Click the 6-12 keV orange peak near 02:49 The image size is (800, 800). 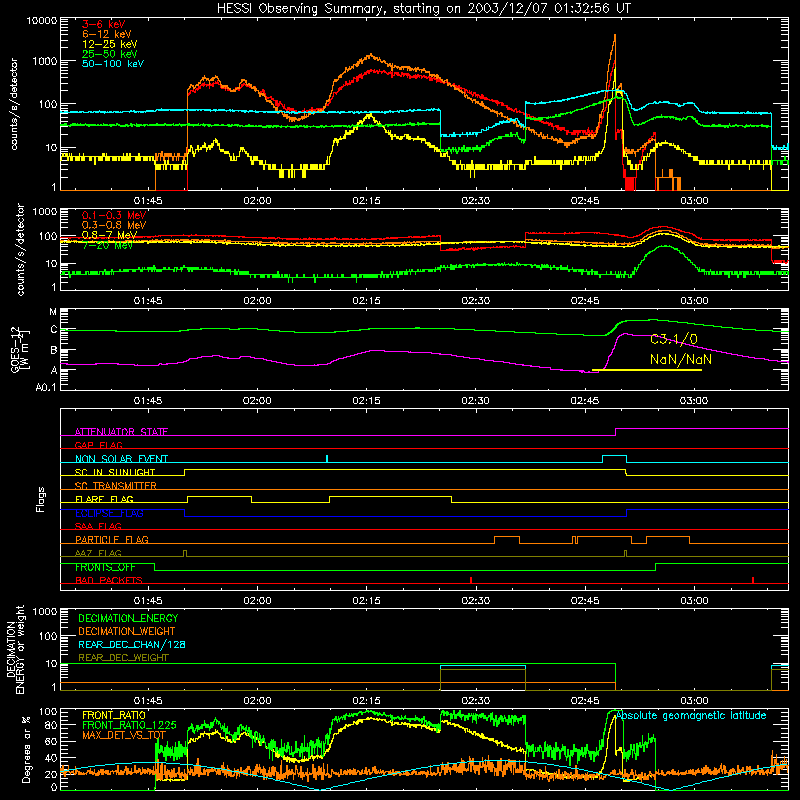point(615,37)
